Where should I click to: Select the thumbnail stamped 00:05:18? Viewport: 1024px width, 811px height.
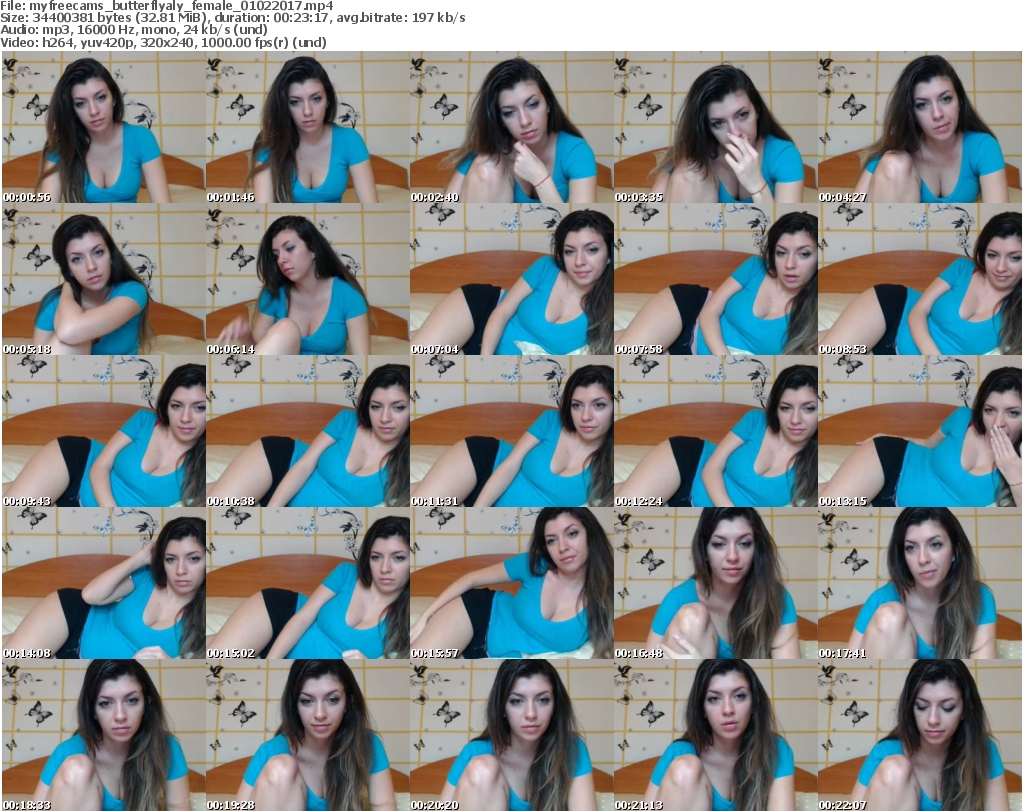[x=103, y=279]
